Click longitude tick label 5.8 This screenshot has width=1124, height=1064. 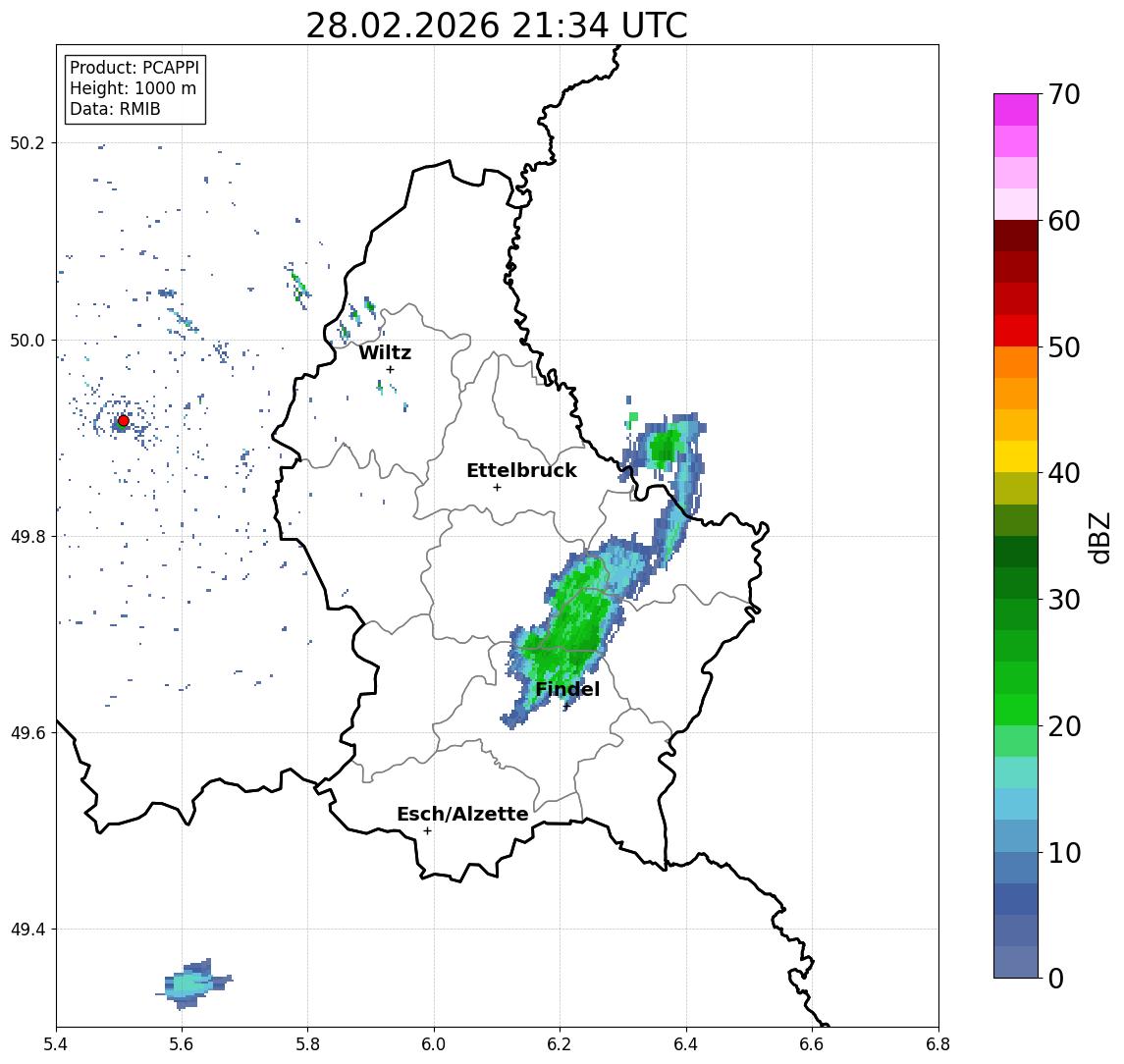307,1044
